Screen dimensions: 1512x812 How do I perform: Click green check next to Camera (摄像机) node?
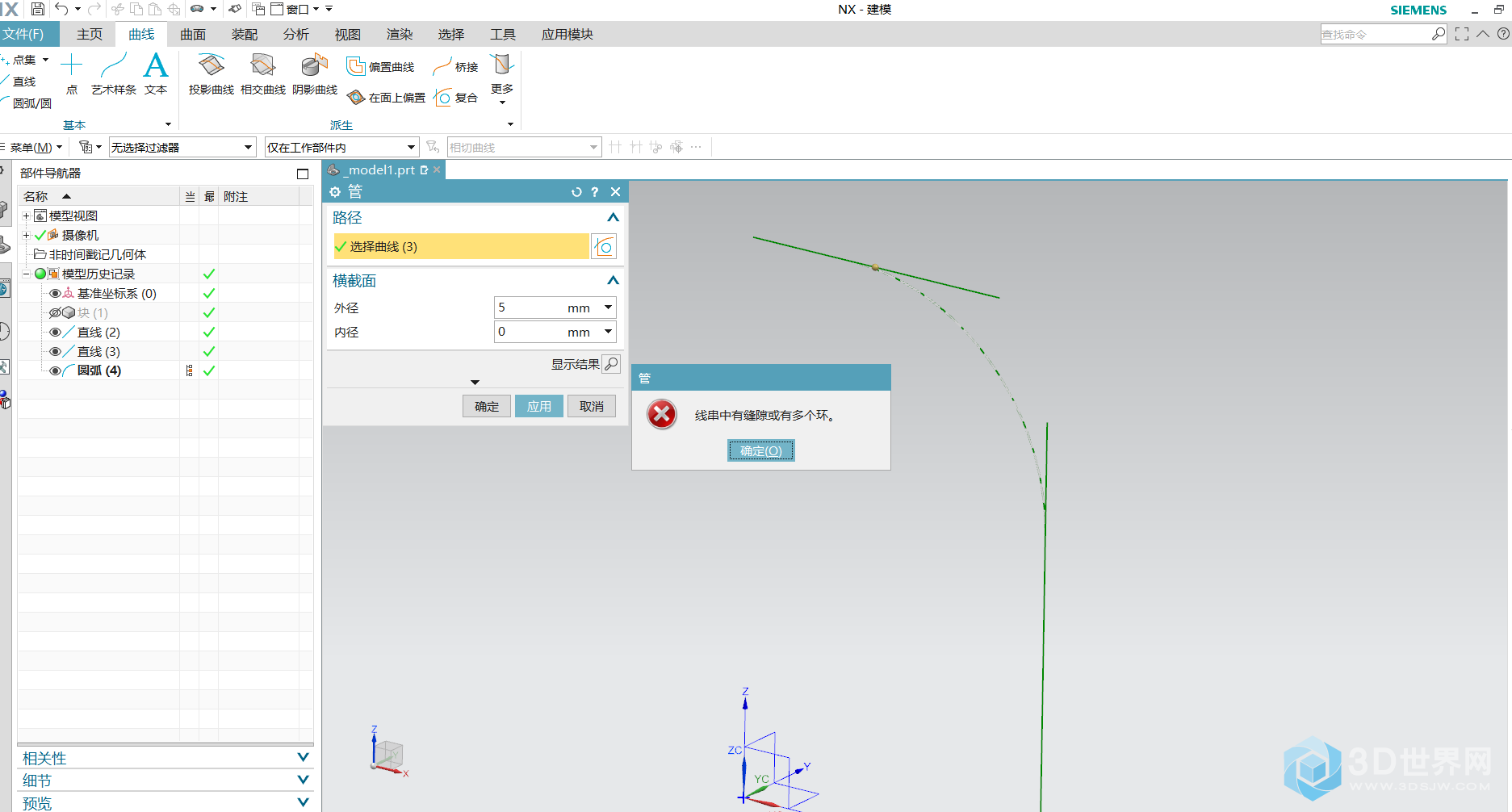(40, 236)
